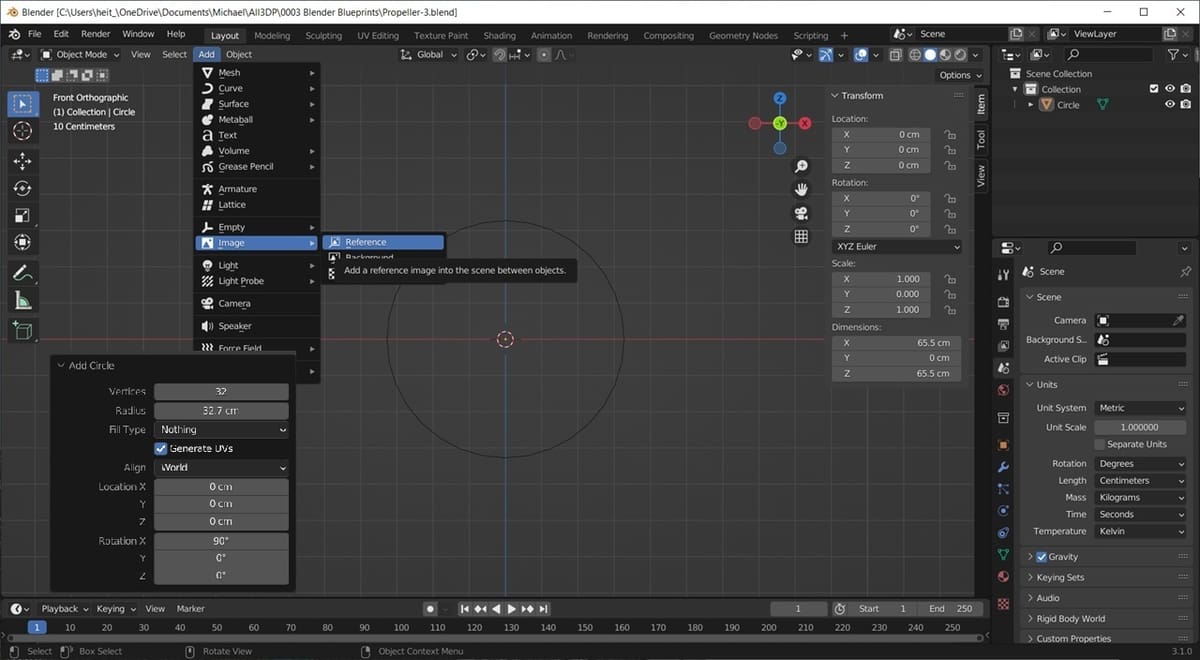The image size is (1200, 660).
Task: Add a Camera from menu
Action: point(257,303)
